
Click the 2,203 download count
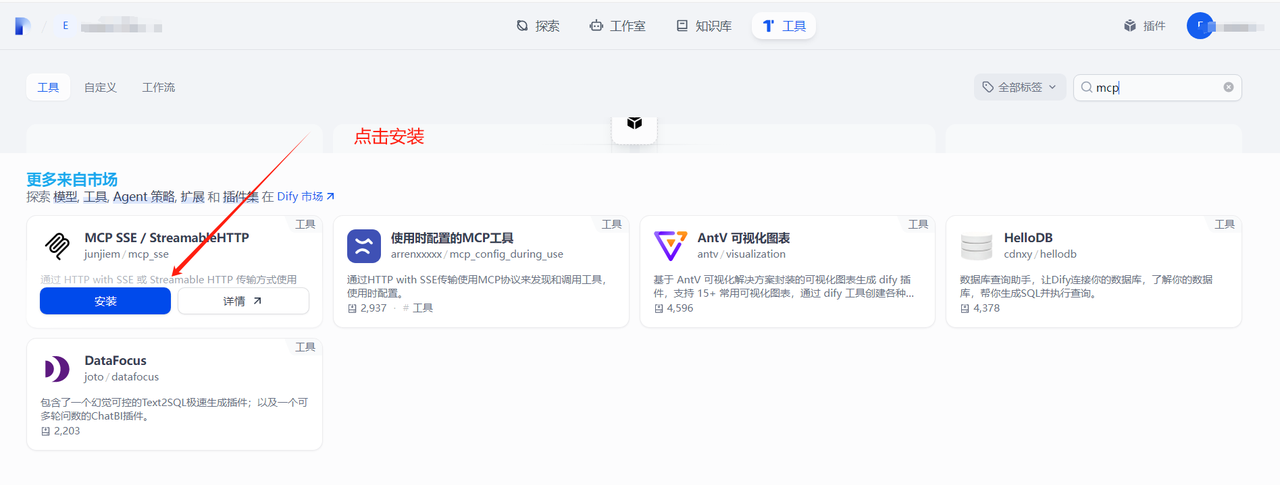pos(60,431)
